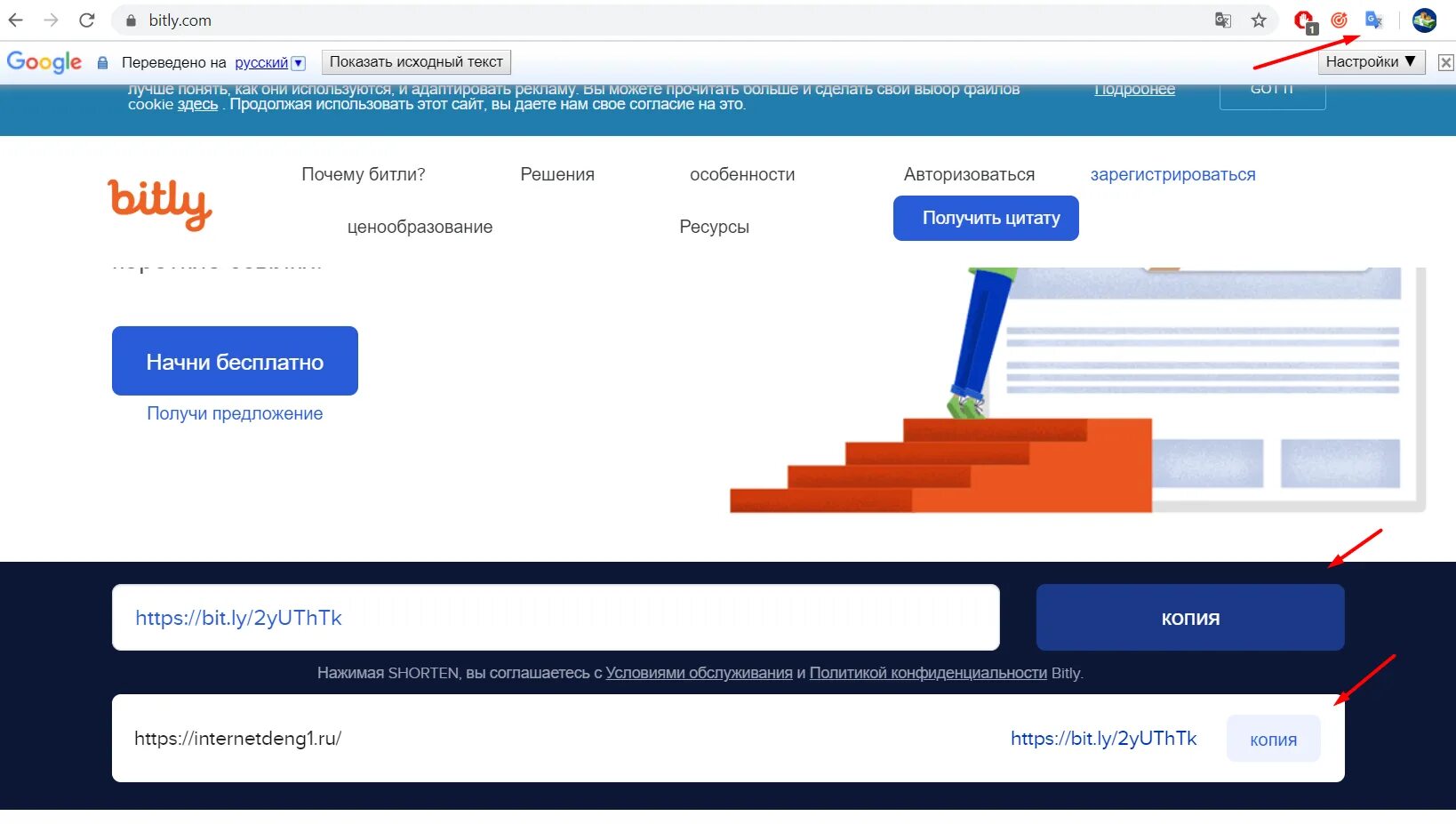Click the staircase illustration

tap(940, 465)
